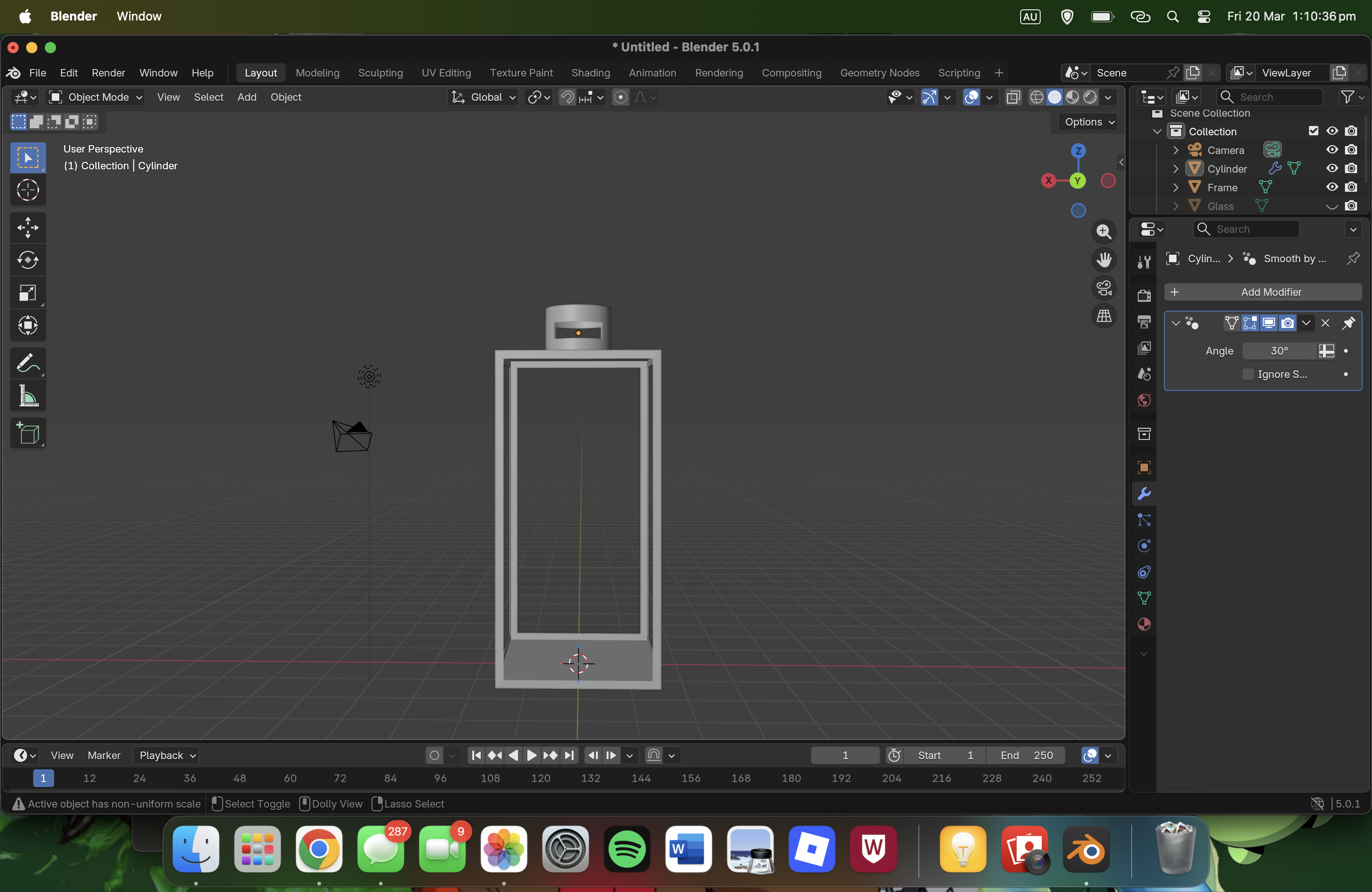The height and width of the screenshot is (892, 1372).
Task: Select the Rotate tool
Action: pyautogui.click(x=28, y=260)
